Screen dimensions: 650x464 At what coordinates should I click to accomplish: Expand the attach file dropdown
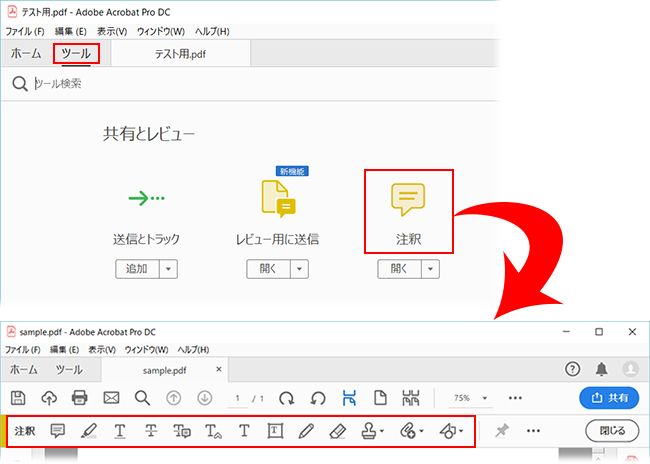coord(422,431)
